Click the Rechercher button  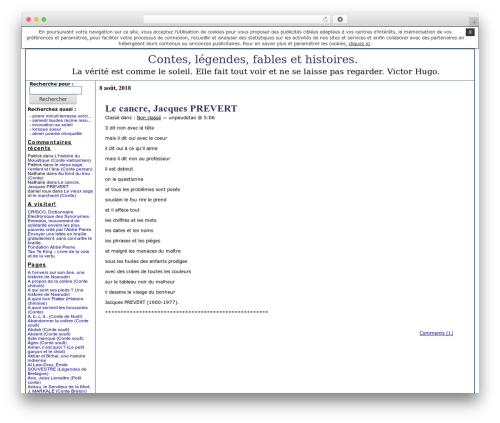click(x=53, y=99)
